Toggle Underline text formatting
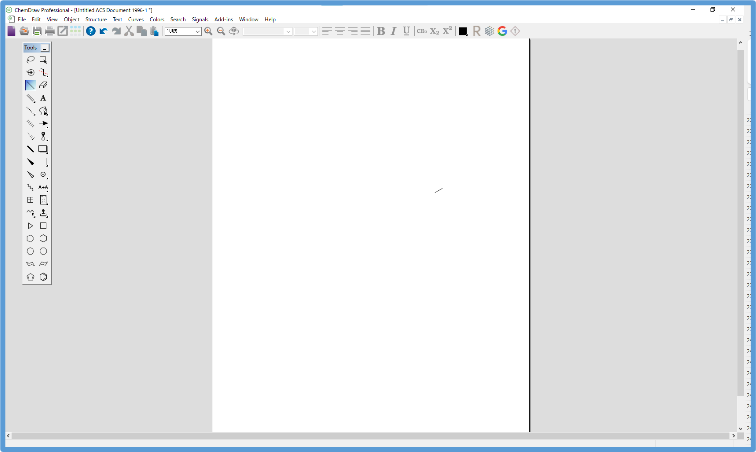The height and width of the screenshot is (452, 756). (x=406, y=31)
